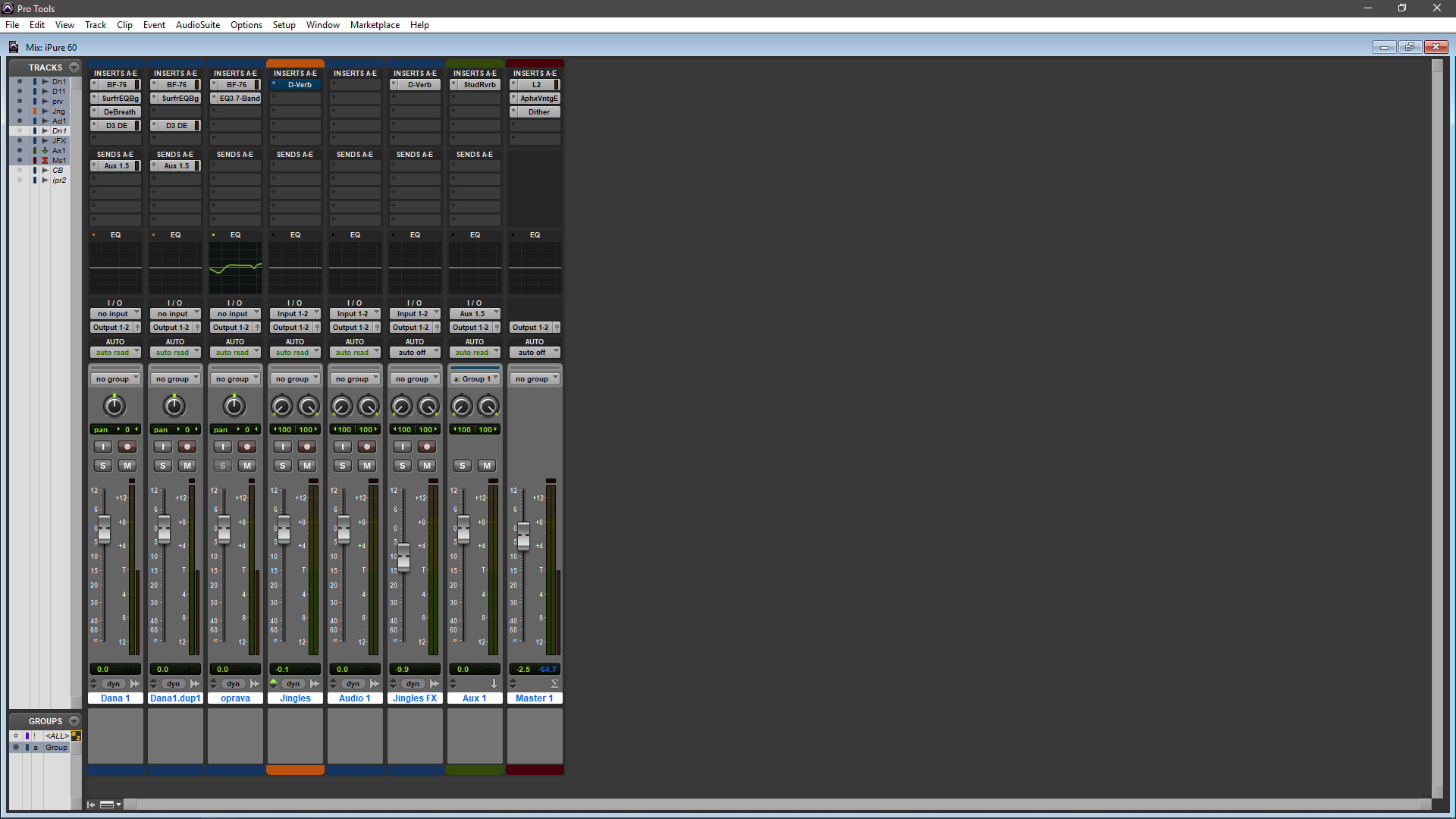Open the Groups list dropdown menu
Viewport: 1456px width, 819px height.
click(74, 721)
